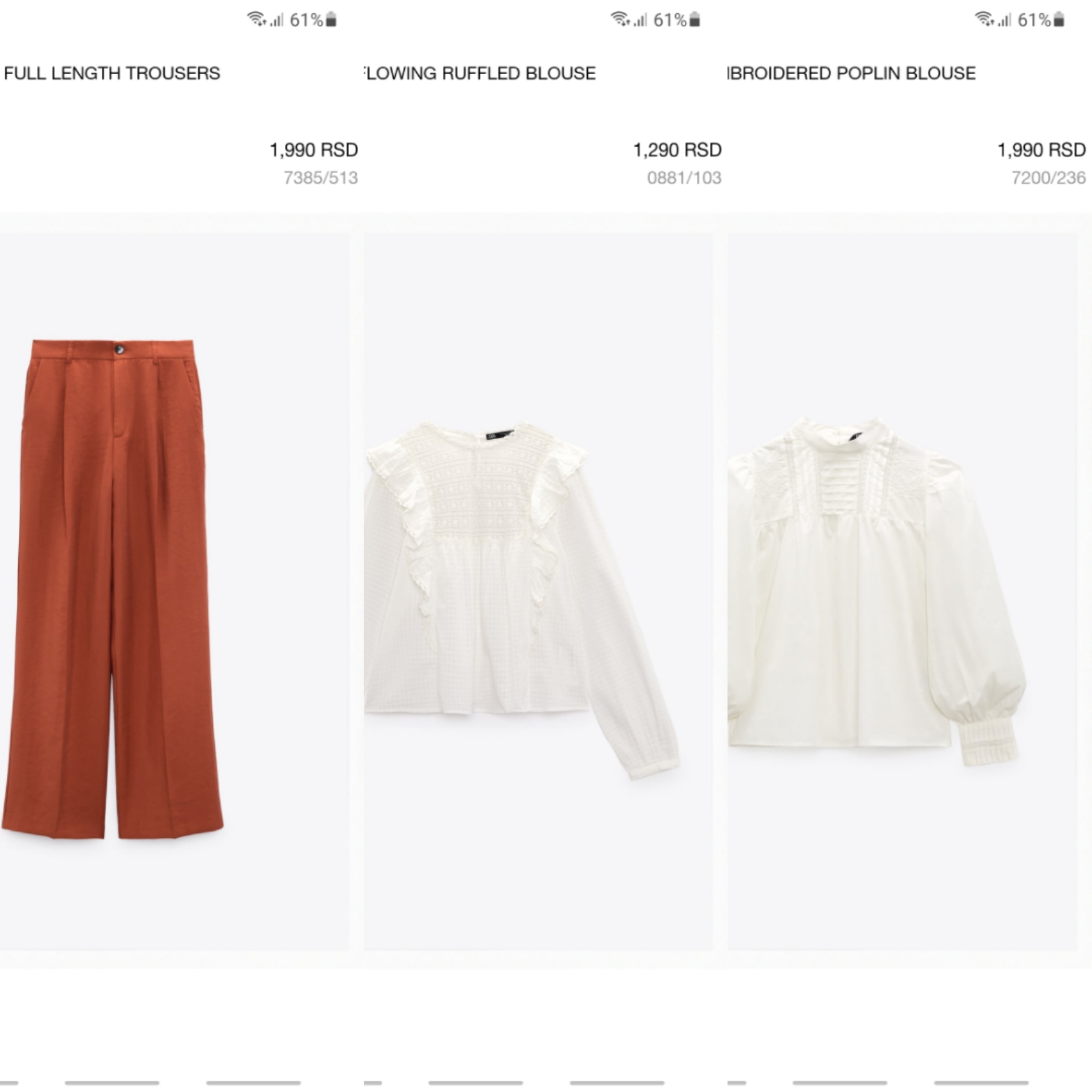Click reference code 0881/103
This screenshot has height=1092, width=1092.
[x=684, y=178]
